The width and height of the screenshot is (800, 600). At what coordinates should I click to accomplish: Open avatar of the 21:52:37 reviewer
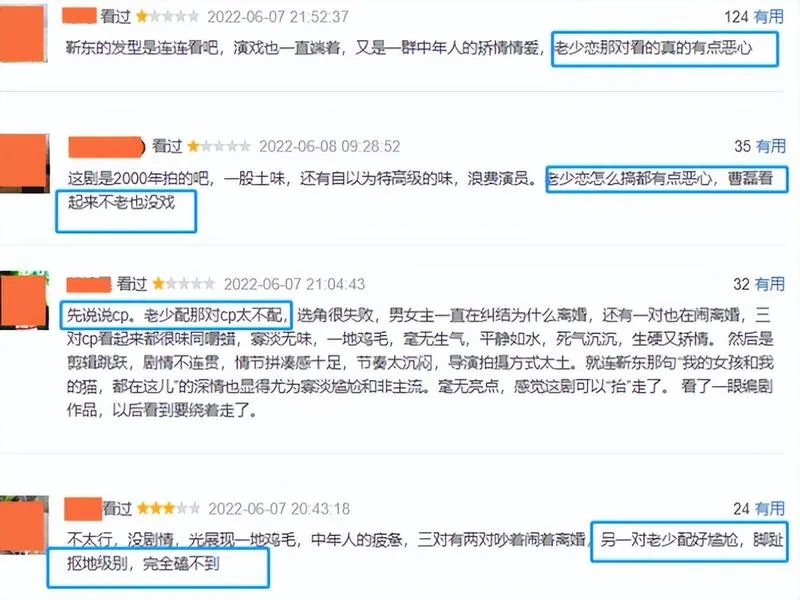(23, 34)
